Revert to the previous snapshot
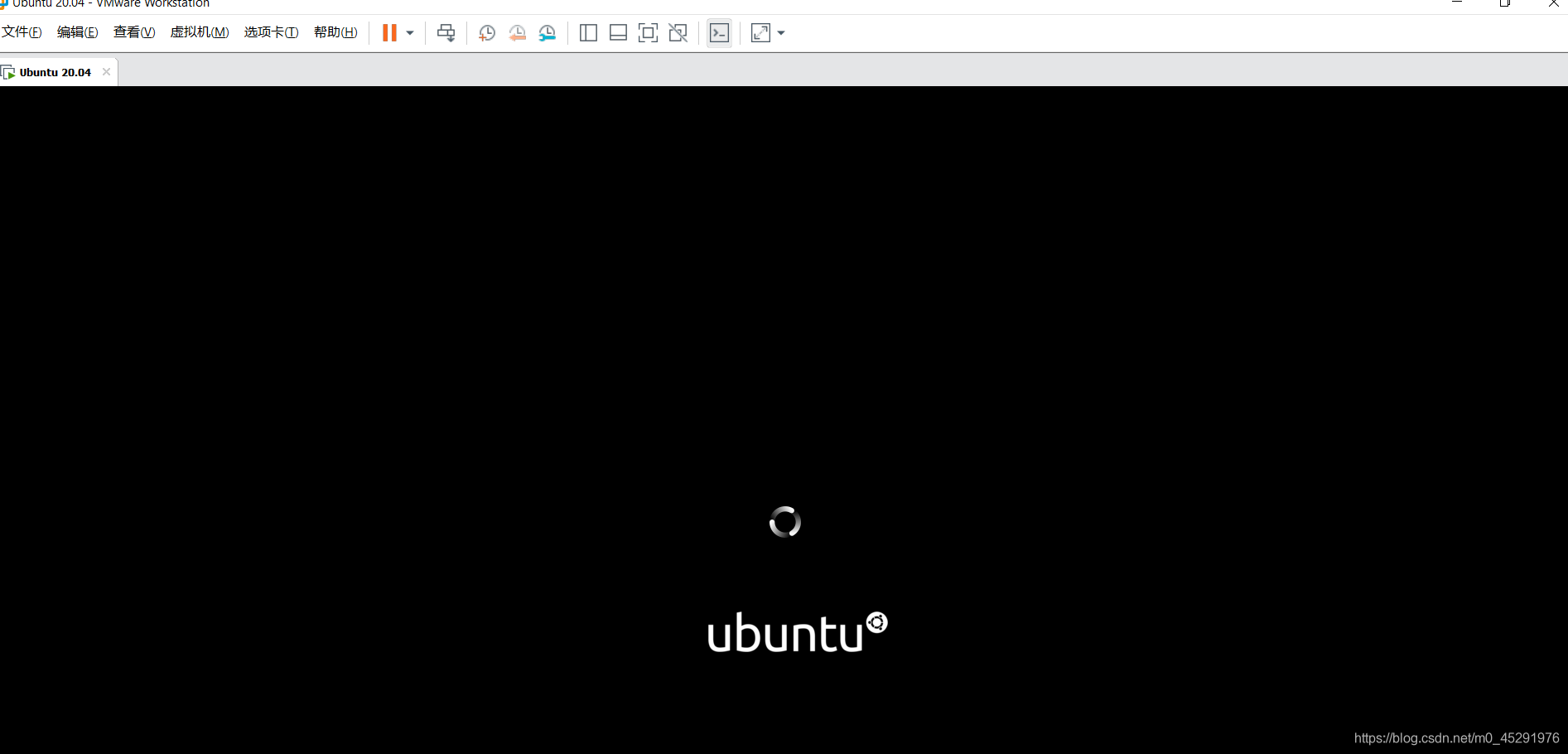Viewport: 1568px width, 754px height. [x=517, y=33]
